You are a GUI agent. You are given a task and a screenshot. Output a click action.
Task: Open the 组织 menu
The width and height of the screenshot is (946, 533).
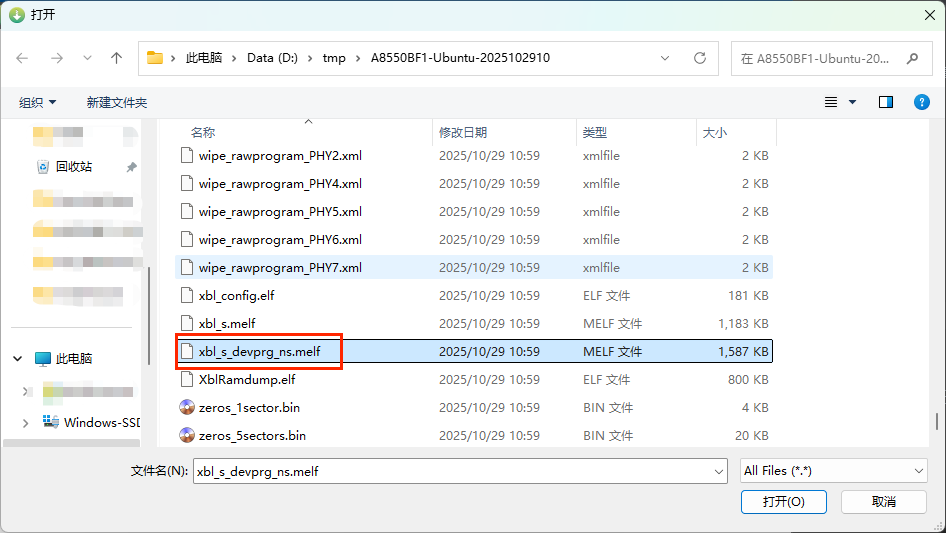pos(38,102)
